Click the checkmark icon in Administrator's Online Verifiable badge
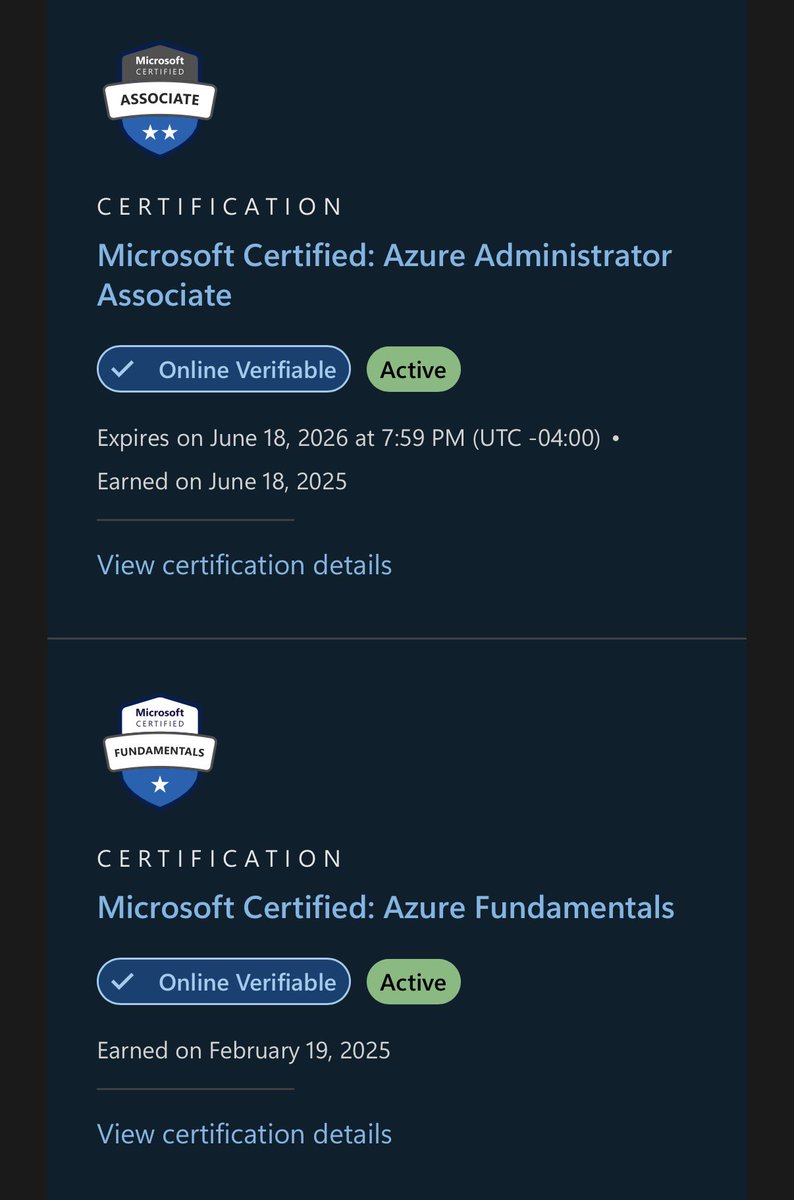Viewport: 794px width, 1200px height. tap(122, 370)
